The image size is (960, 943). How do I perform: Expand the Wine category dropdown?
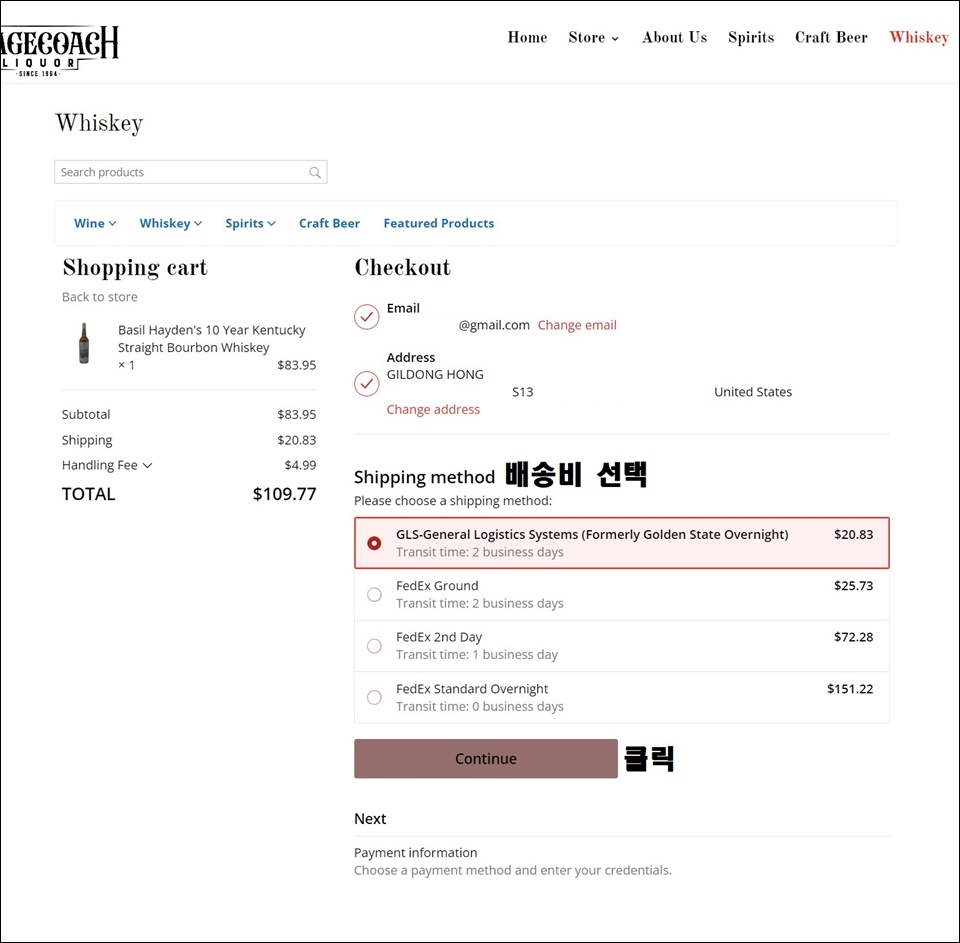pos(95,224)
